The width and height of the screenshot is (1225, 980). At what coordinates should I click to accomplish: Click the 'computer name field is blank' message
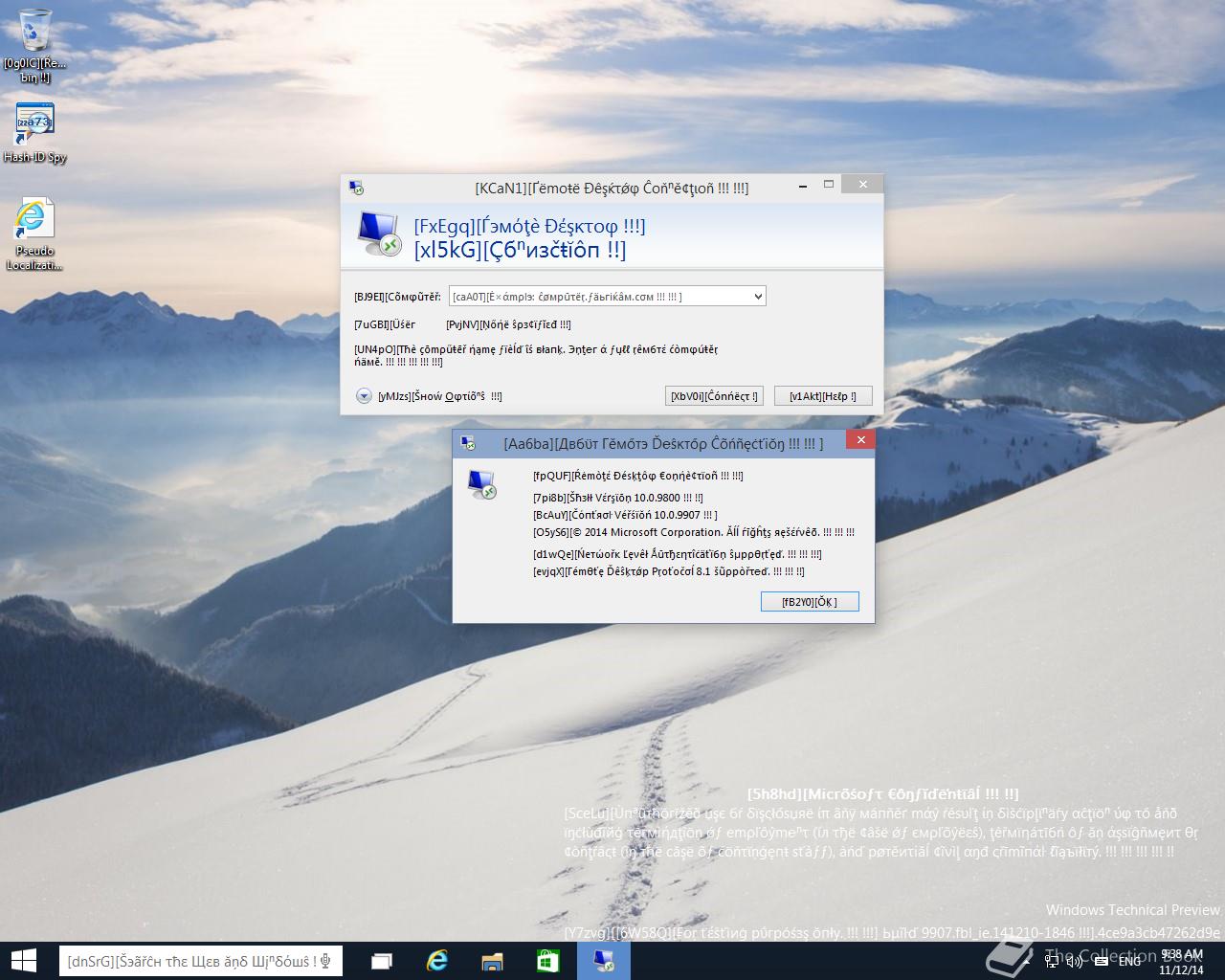pos(536,355)
